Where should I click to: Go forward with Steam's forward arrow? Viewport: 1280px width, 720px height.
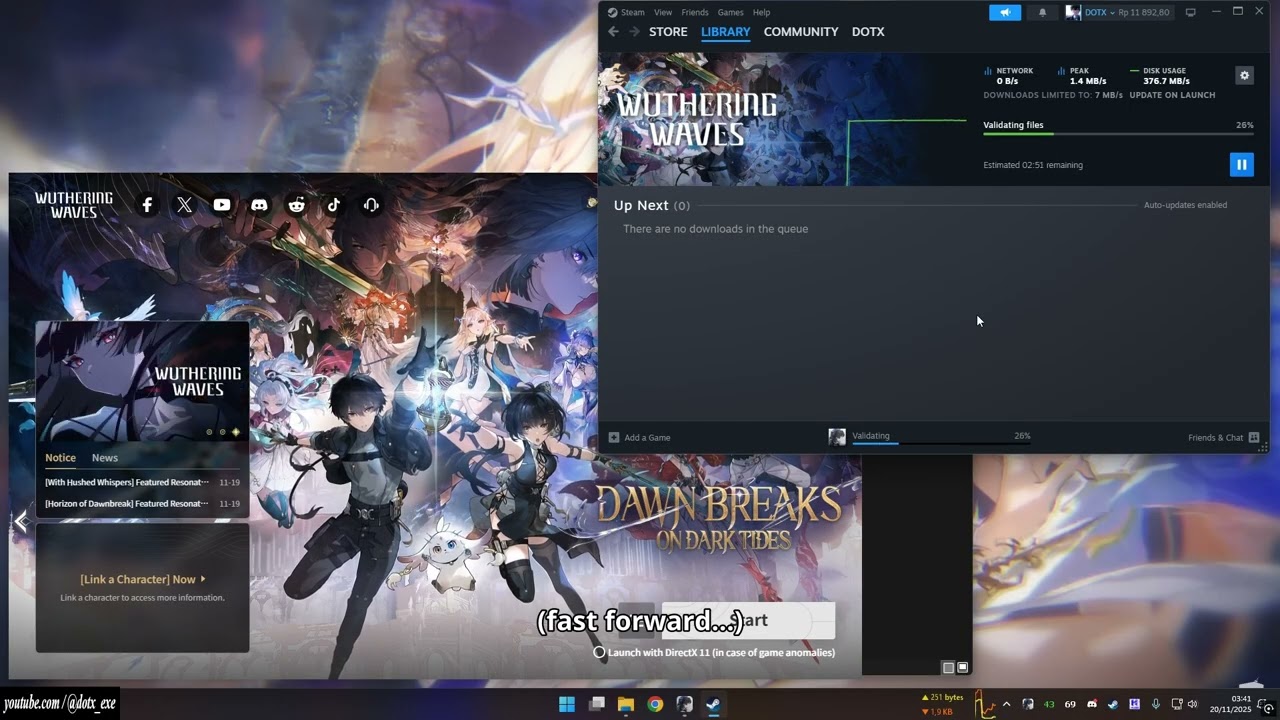[634, 32]
